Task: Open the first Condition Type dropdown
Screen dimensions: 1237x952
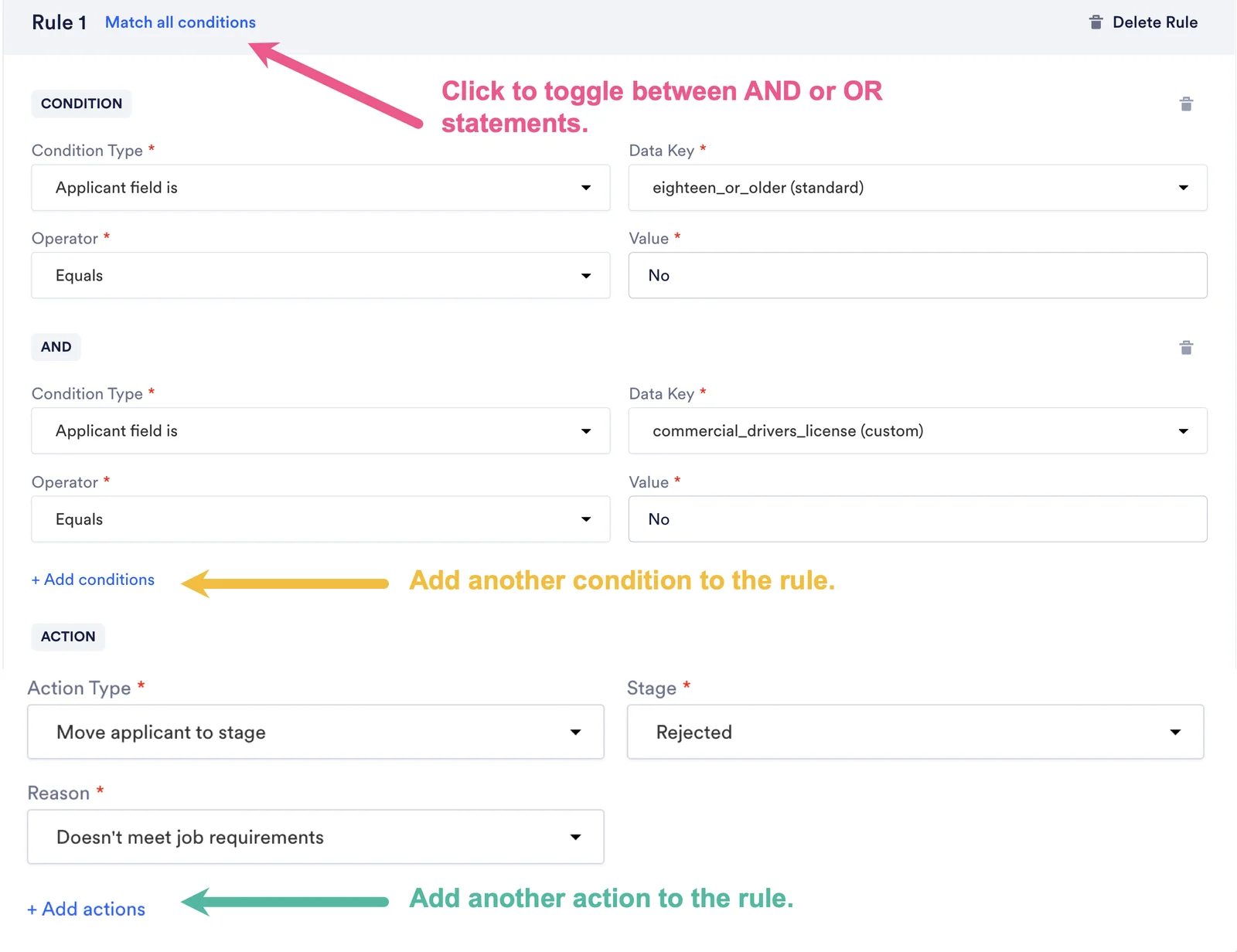Action: tap(321, 188)
